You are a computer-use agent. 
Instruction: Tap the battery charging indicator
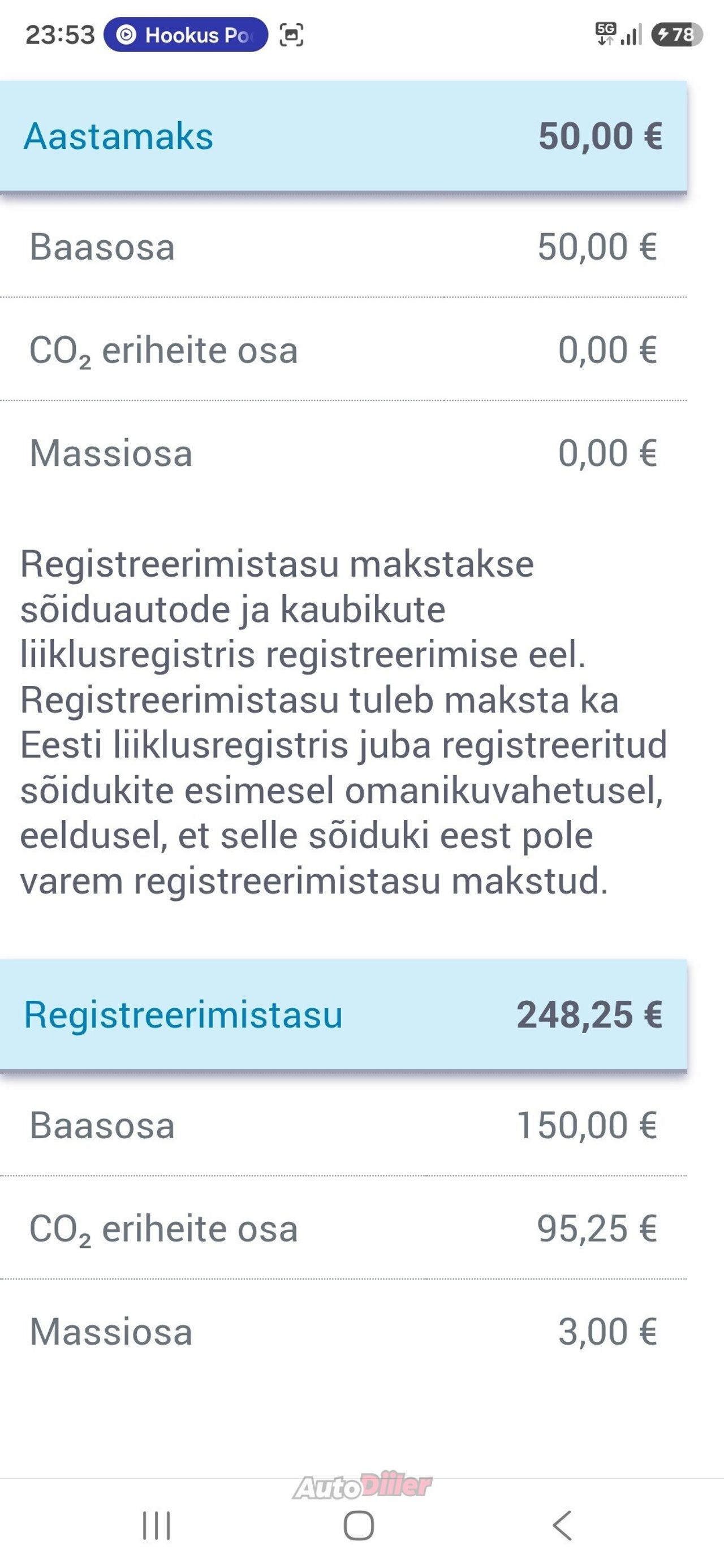tap(677, 34)
